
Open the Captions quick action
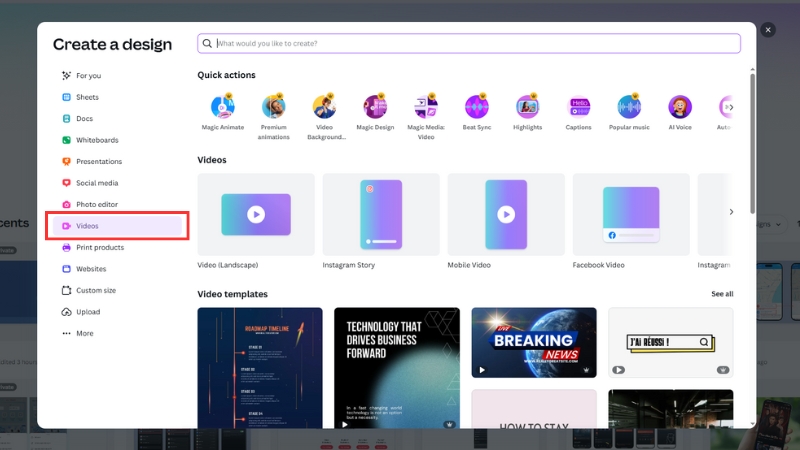[x=578, y=107]
